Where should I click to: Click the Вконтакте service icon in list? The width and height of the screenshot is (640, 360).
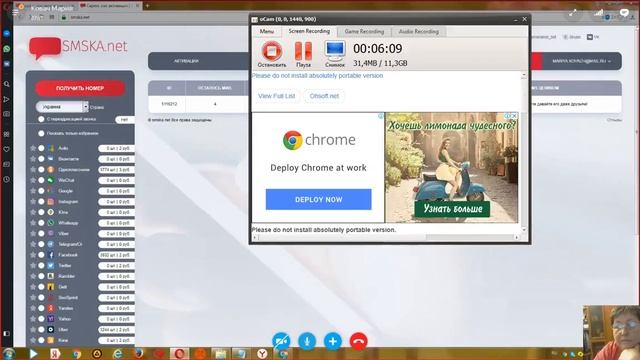(51, 159)
